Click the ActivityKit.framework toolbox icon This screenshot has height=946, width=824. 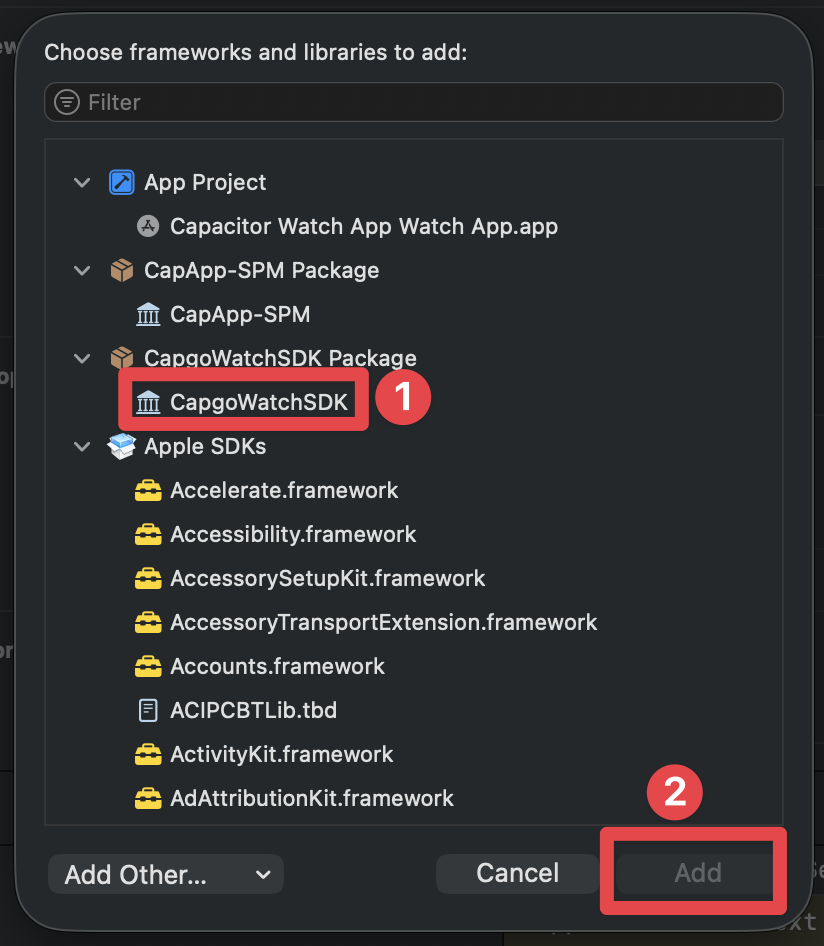pos(148,755)
